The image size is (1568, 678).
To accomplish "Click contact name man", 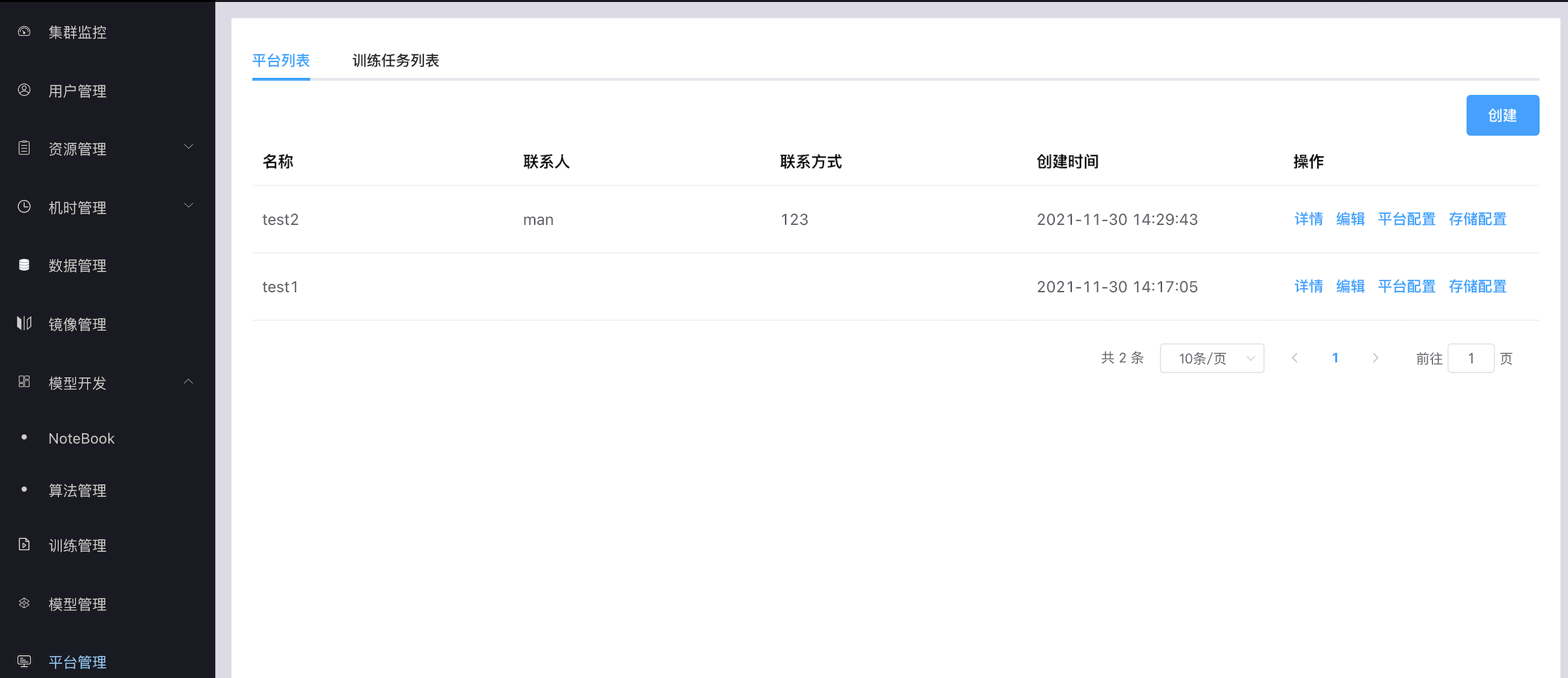I will [538, 220].
